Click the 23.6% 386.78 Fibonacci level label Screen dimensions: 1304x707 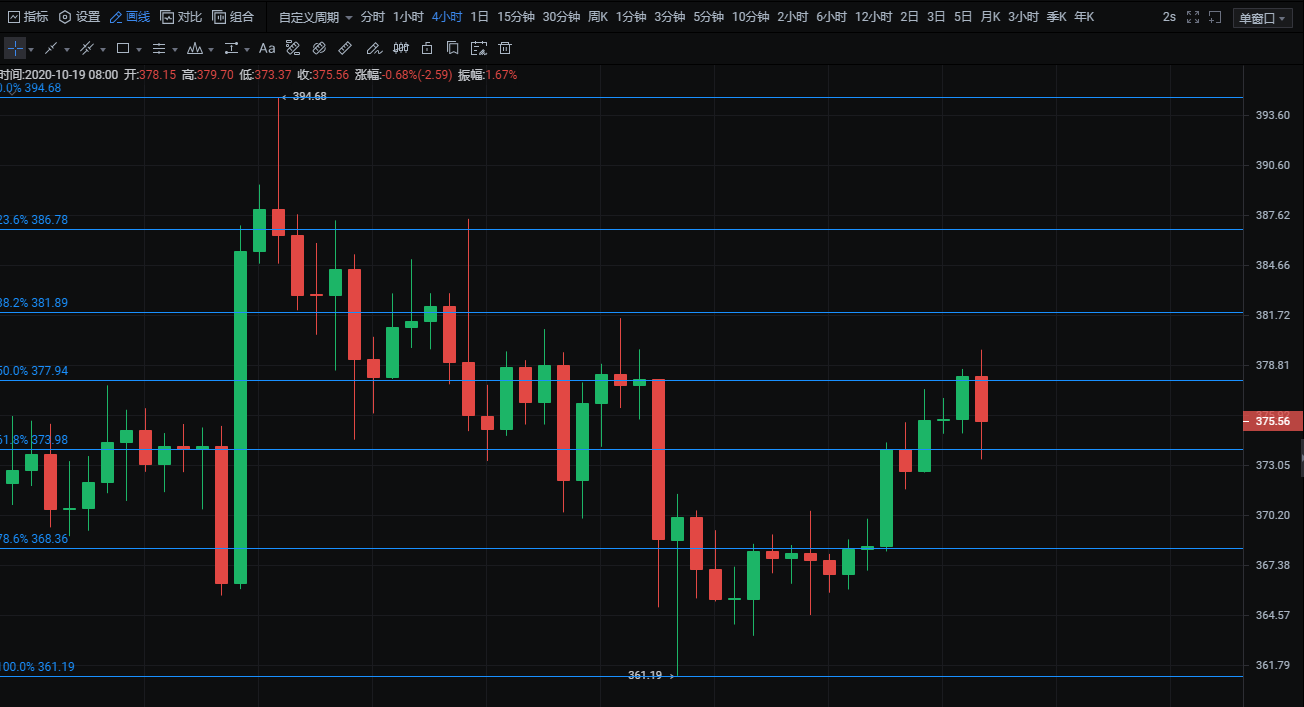[36, 220]
